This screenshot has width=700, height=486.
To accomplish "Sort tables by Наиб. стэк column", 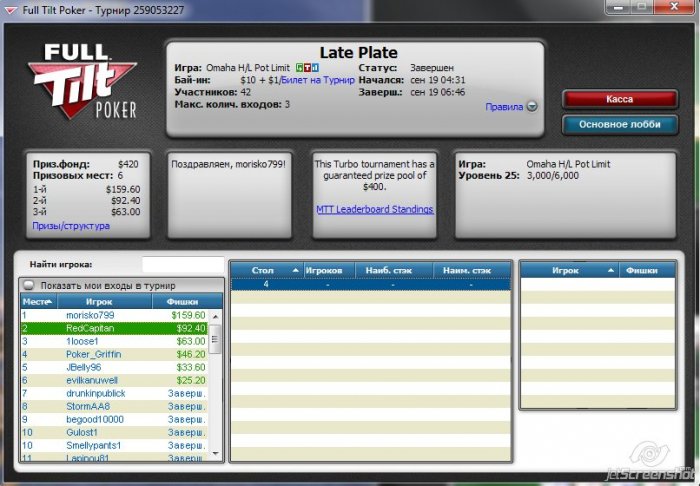I will click(x=394, y=270).
